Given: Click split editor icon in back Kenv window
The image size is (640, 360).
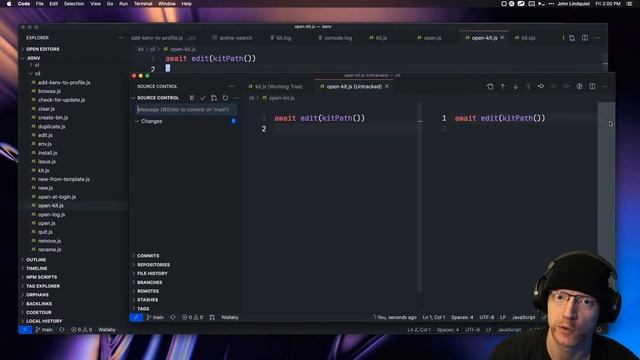Looking at the screenshot, I should pyautogui.click(x=585, y=38).
